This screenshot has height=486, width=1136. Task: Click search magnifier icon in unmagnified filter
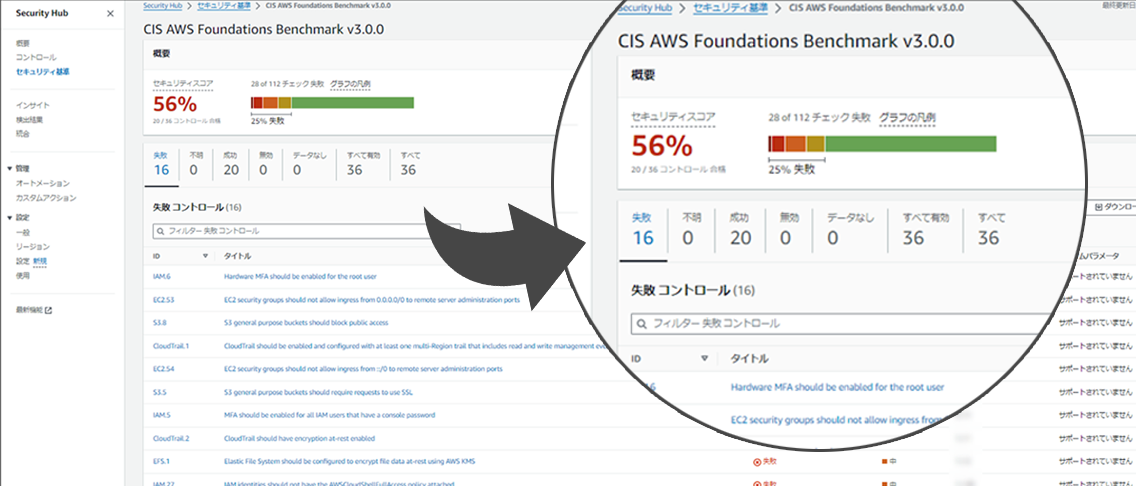click(x=160, y=231)
